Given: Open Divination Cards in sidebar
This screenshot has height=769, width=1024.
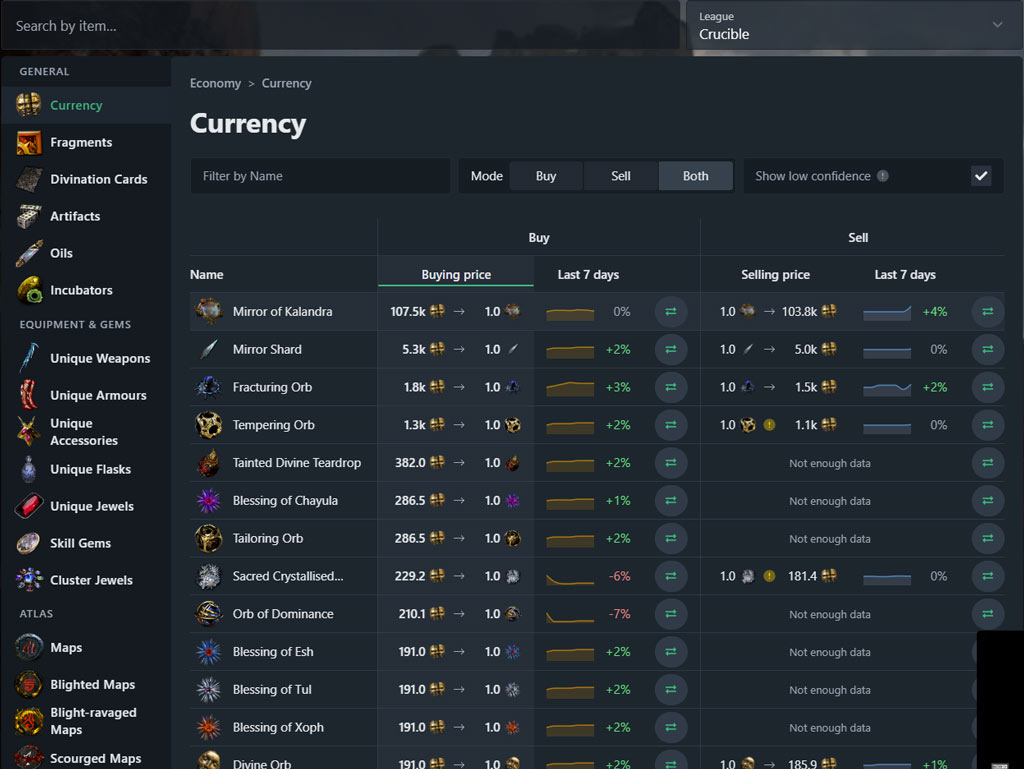Looking at the screenshot, I should [98, 179].
